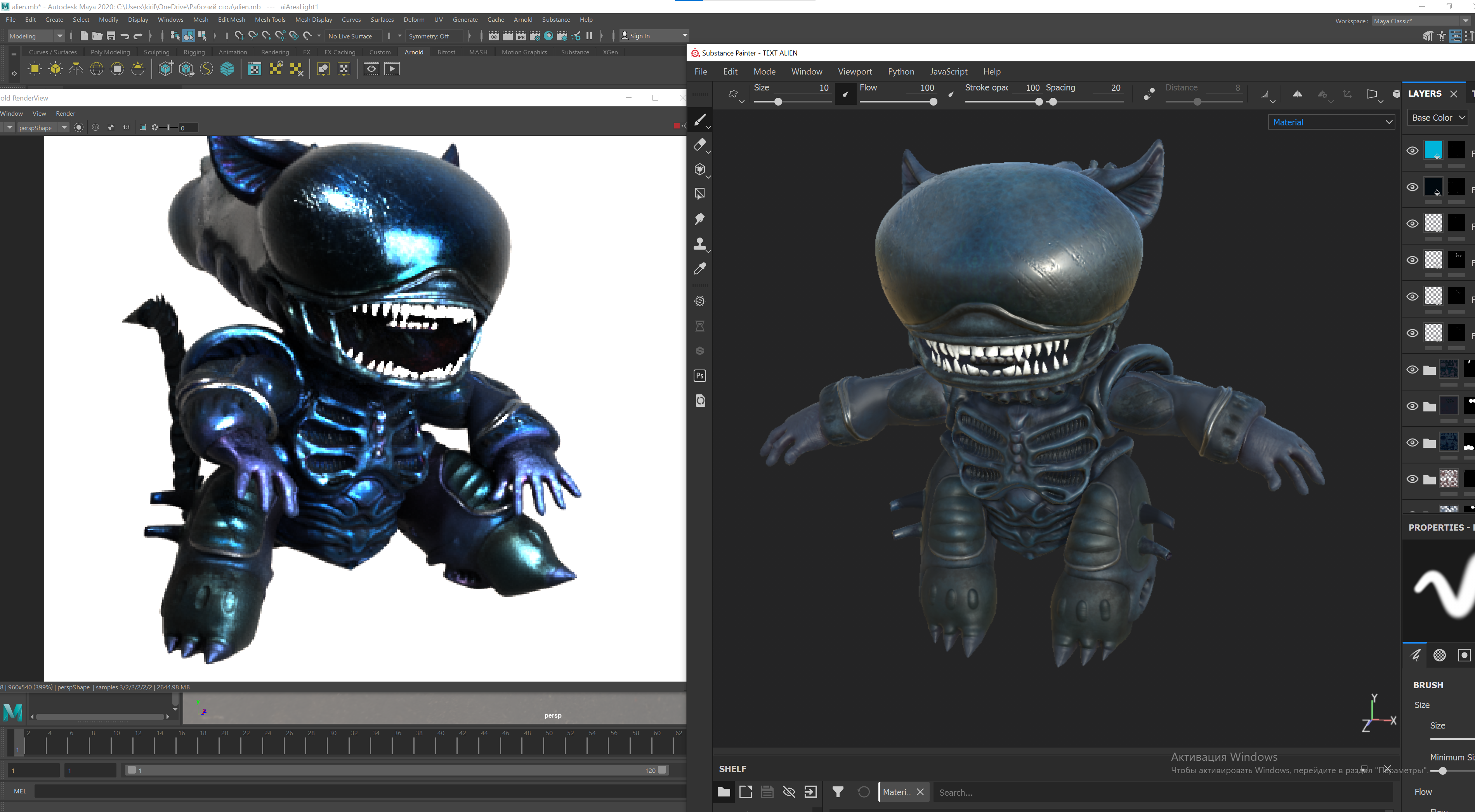Image resolution: width=1475 pixels, height=812 pixels.
Task: Open the Viewport menu in Substance Painter
Action: point(854,71)
